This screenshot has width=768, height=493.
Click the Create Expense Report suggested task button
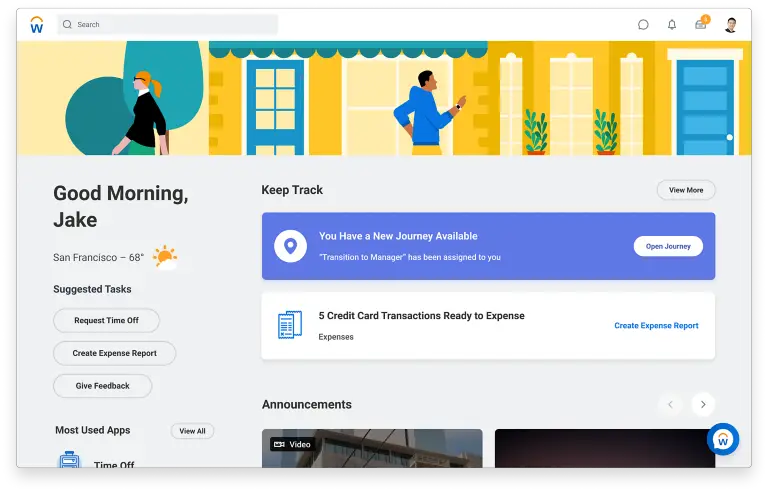pyautogui.click(x=115, y=353)
